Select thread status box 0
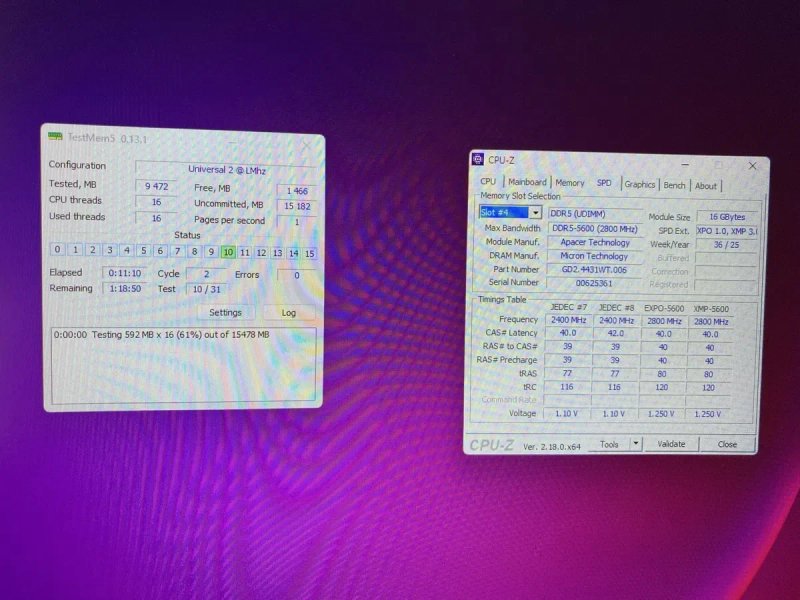The width and height of the screenshot is (800, 600). [x=57, y=249]
